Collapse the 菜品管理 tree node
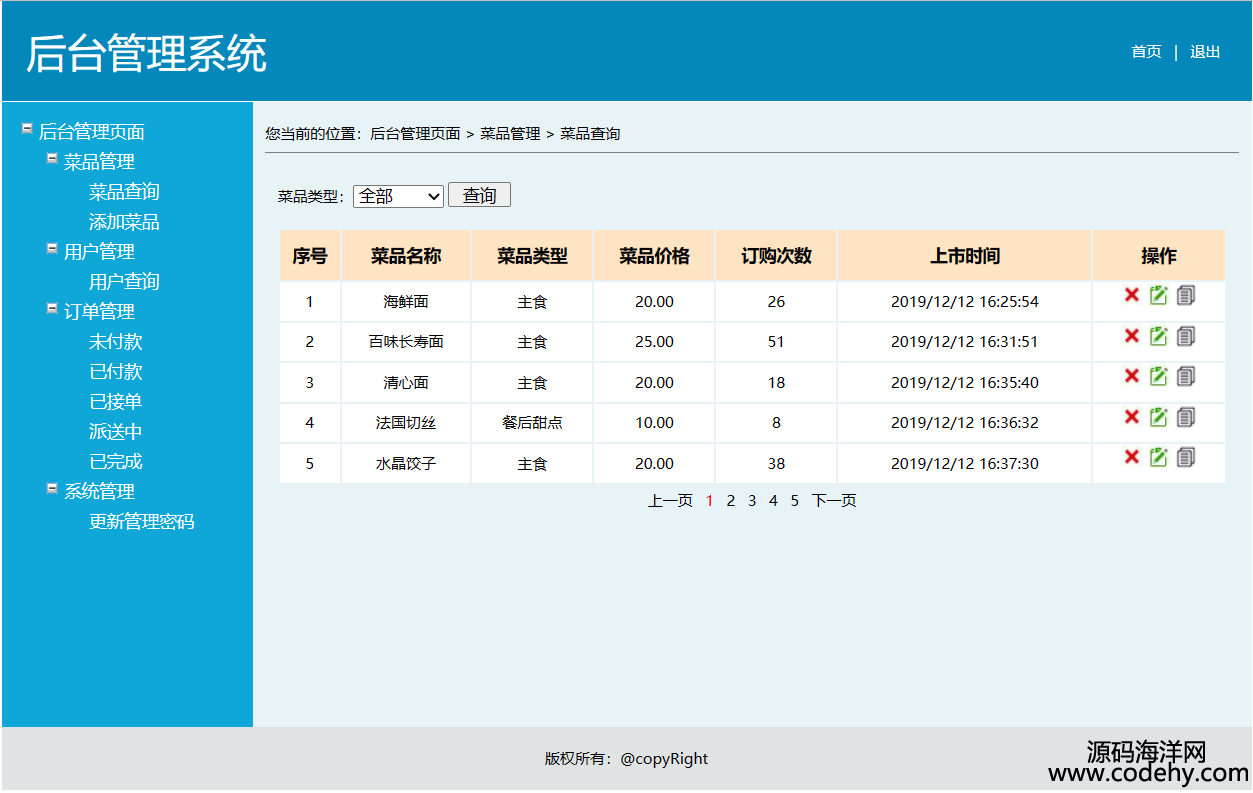The width and height of the screenshot is (1253, 793). point(52,158)
